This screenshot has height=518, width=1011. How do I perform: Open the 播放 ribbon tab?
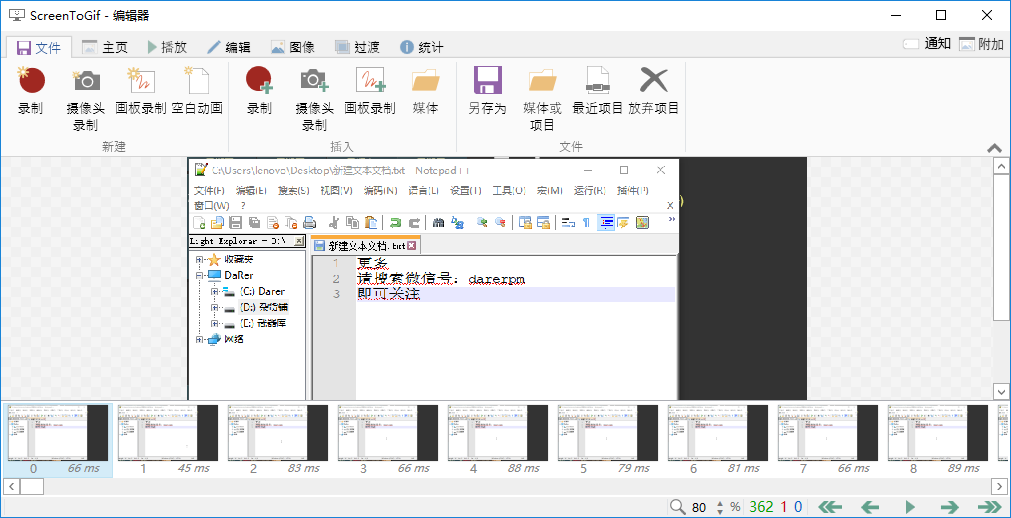[167, 47]
